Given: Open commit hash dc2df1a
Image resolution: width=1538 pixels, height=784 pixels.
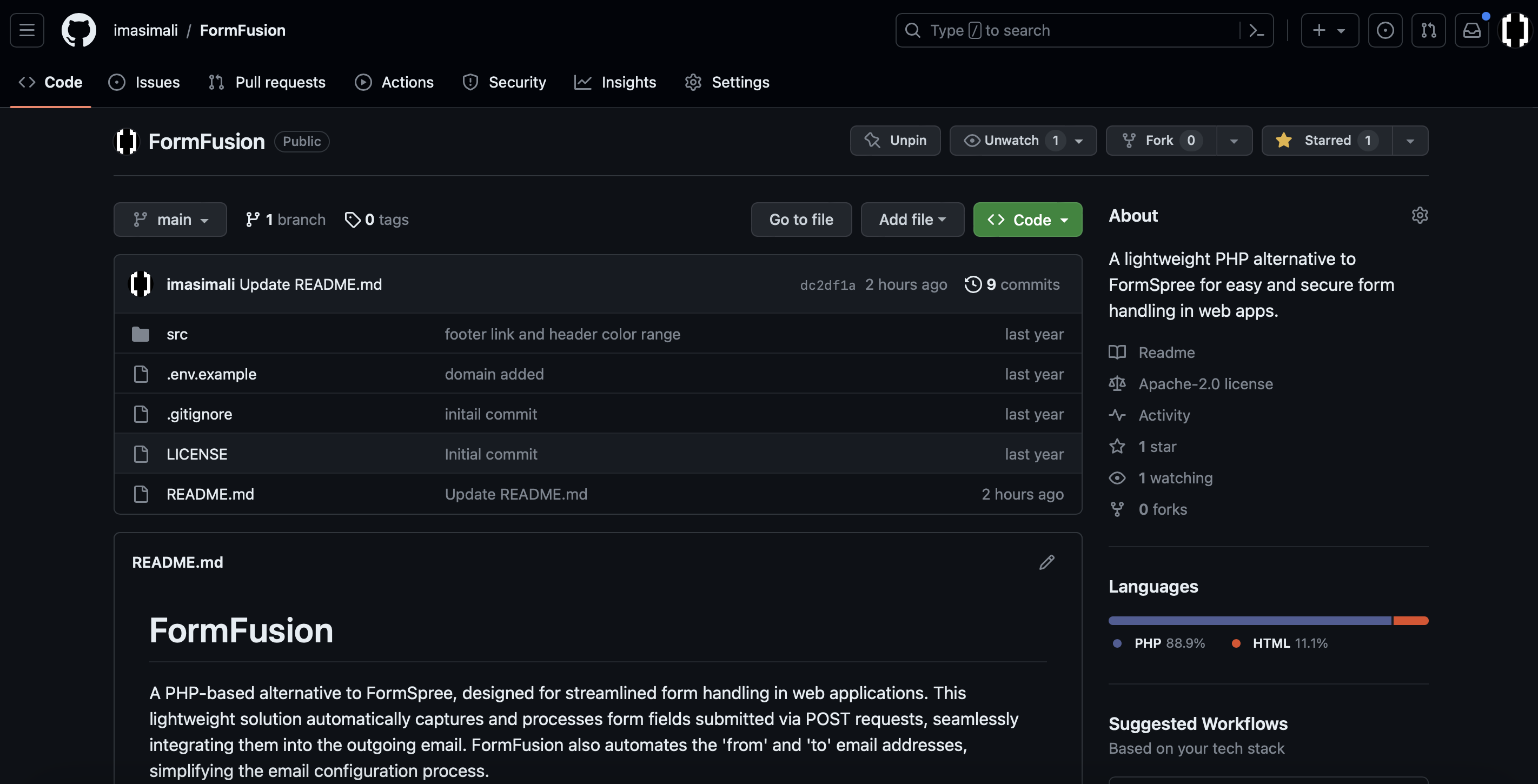Looking at the screenshot, I should coord(827,285).
